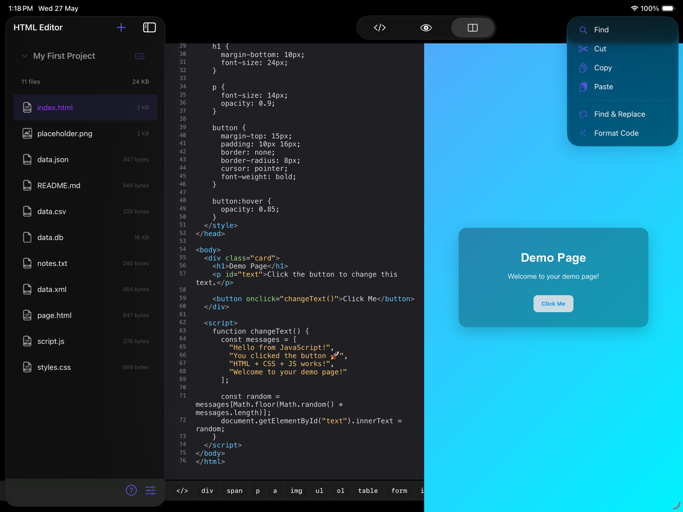Choose Find from the menu
This screenshot has width=683, height=512.
pos(622,30)
